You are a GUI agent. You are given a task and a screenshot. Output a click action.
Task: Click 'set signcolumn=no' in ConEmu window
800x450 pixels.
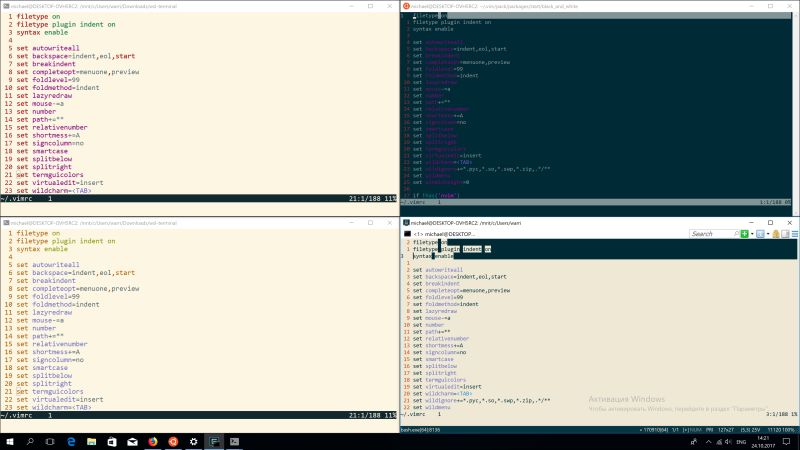point(439,352)
